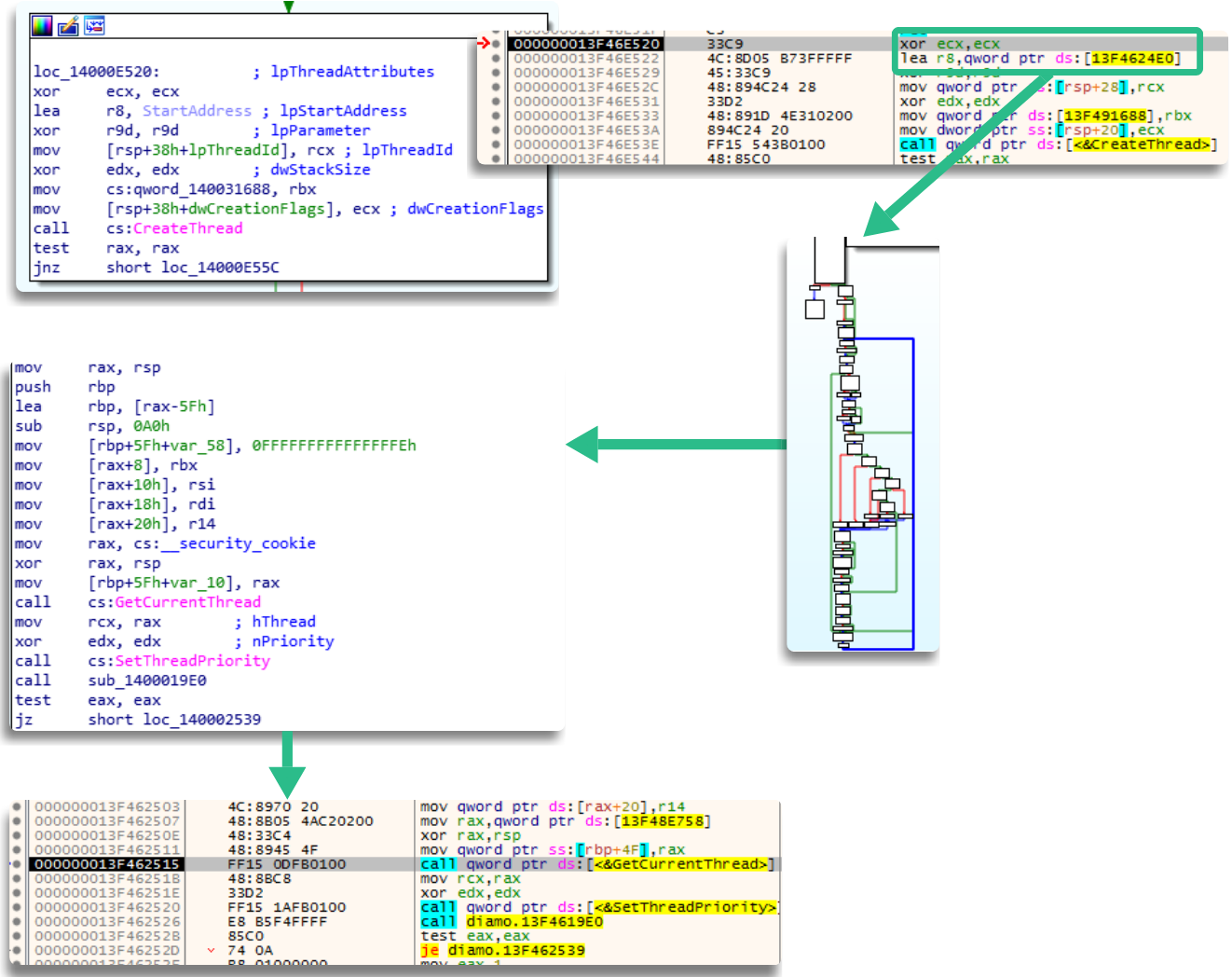Select highlighted address 000000013F46E520 in debugger

(587, 44)
